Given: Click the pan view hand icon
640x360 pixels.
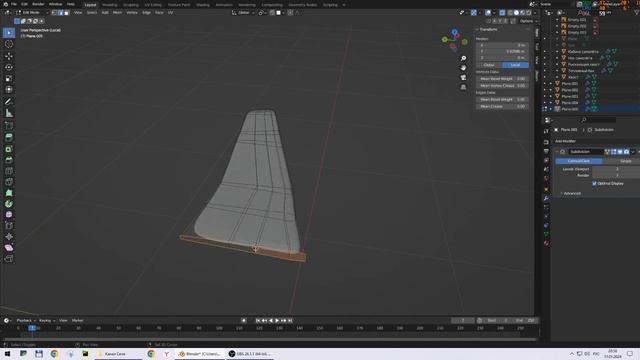Looking at the screenshot, I should tap(463, 68).
